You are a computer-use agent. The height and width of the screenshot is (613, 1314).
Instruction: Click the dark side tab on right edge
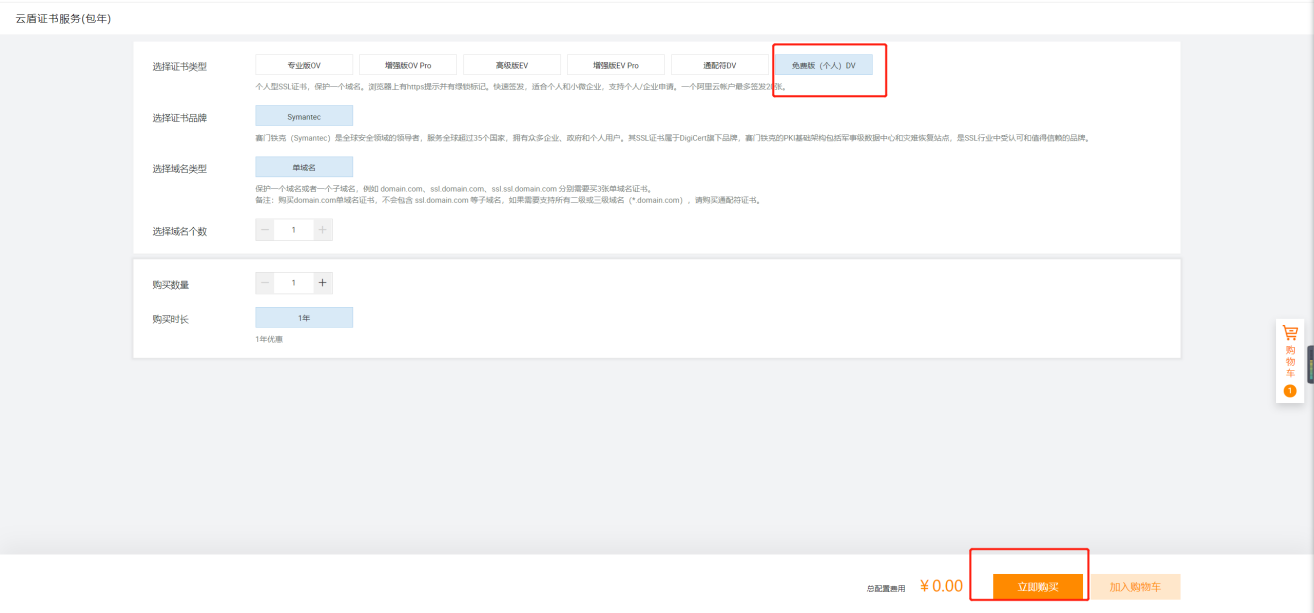[1310, 364]
